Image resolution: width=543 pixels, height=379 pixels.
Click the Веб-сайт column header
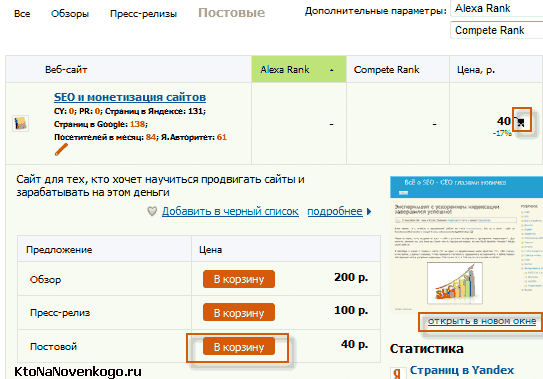click(128, 69)
